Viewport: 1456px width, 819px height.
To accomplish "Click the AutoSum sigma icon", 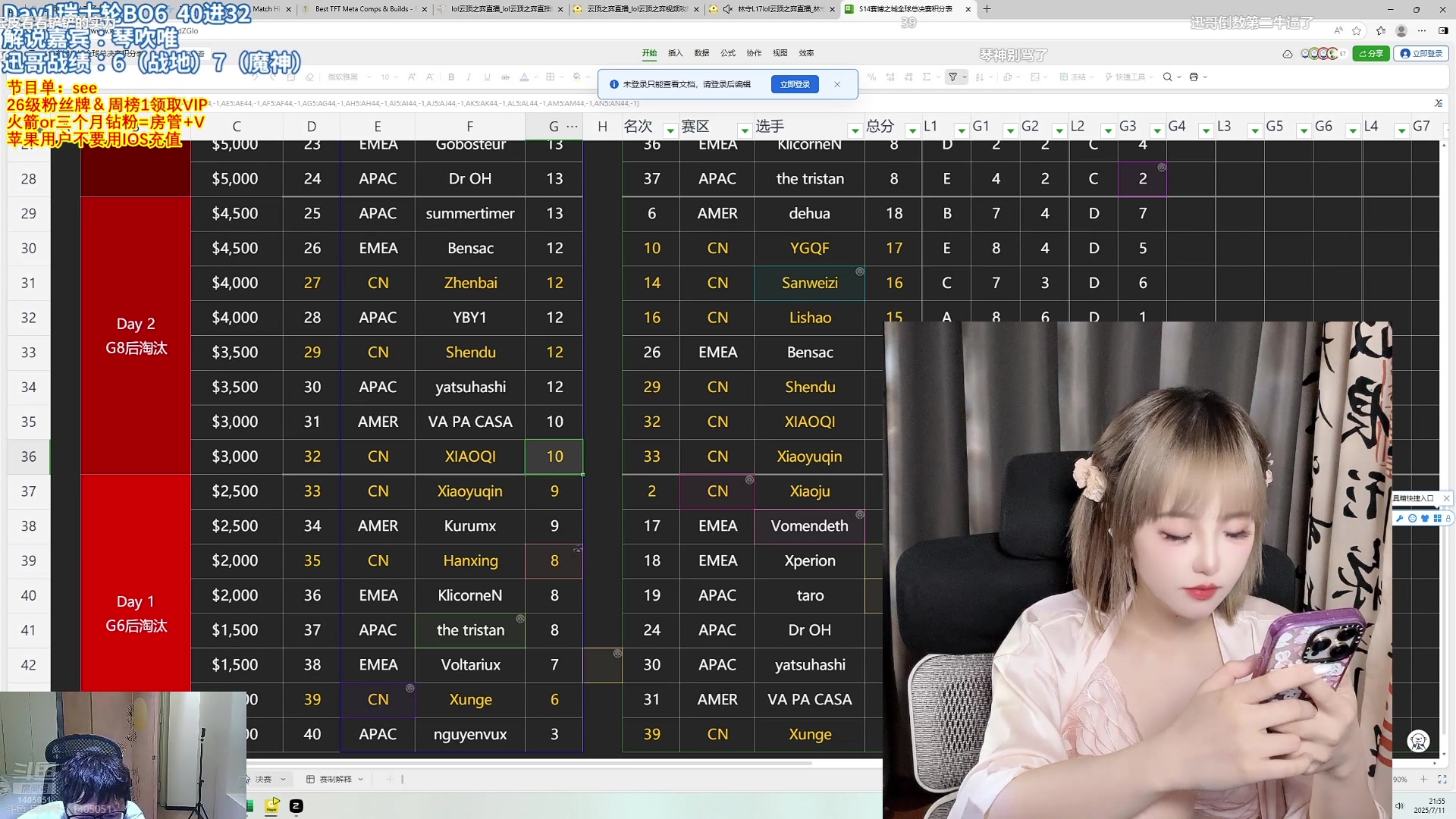I will [x=927, y=77].
